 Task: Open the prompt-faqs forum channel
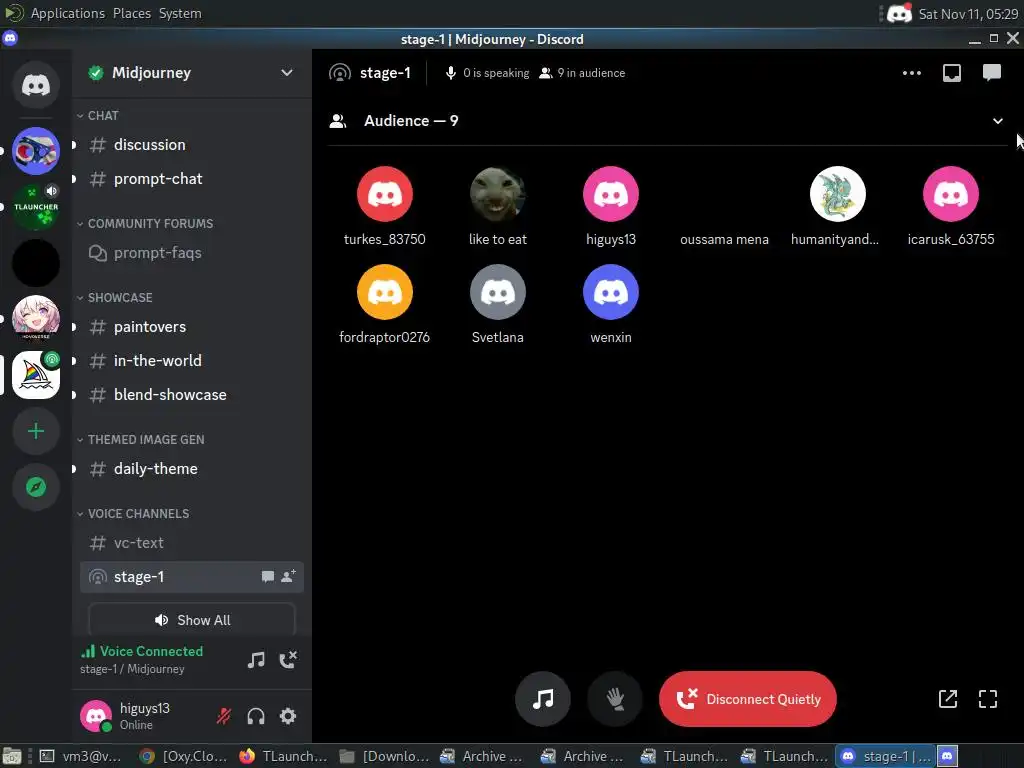tap(192, 253)
